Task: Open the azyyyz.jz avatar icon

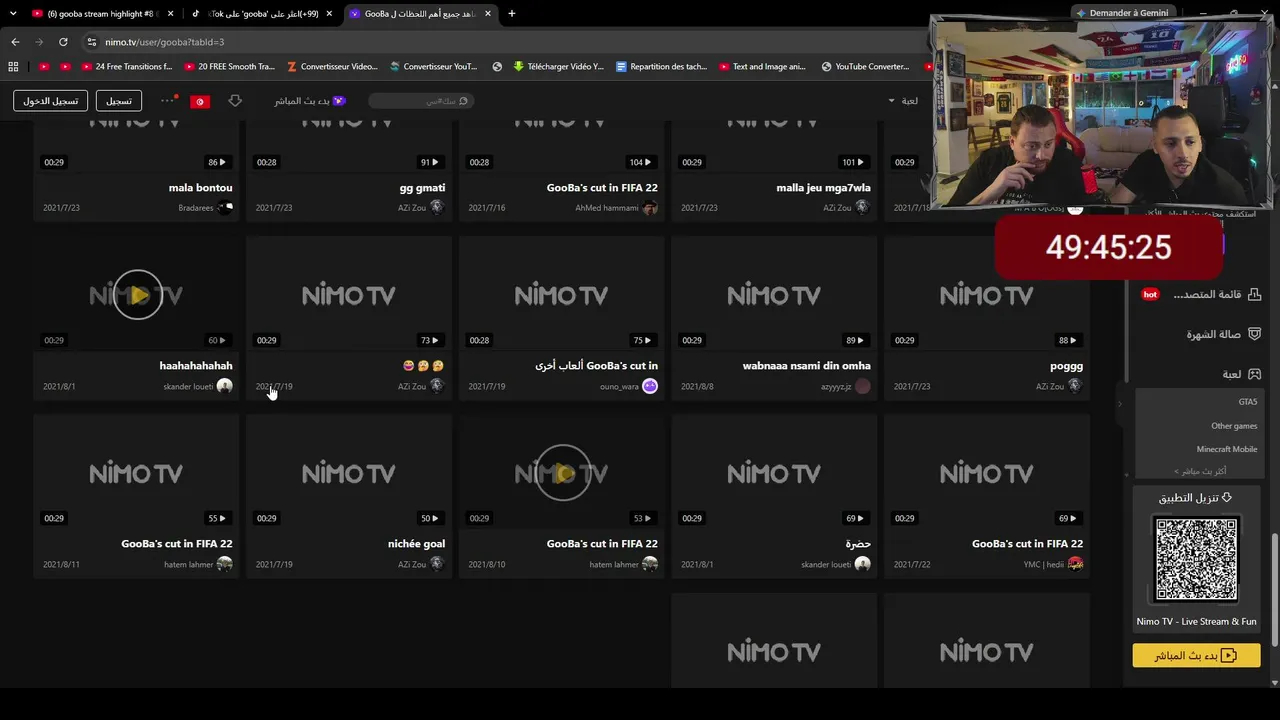Action: coord(863,386)
